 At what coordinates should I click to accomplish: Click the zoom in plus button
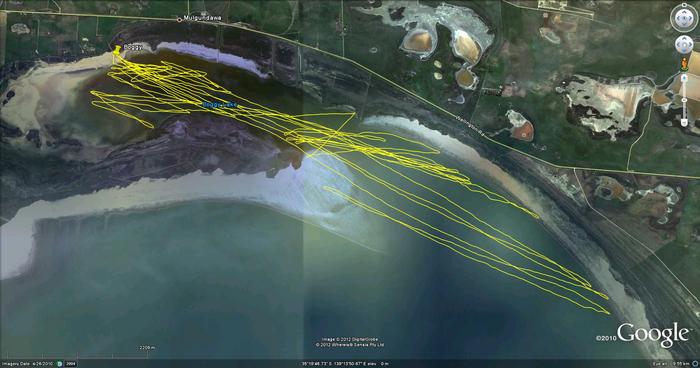click(684, 78)
